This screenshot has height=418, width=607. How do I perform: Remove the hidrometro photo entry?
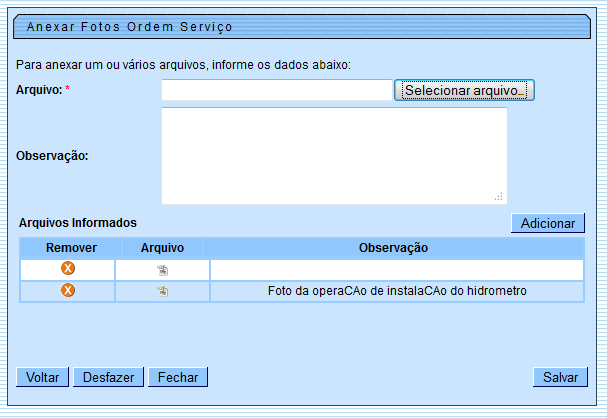coord(68,291)
